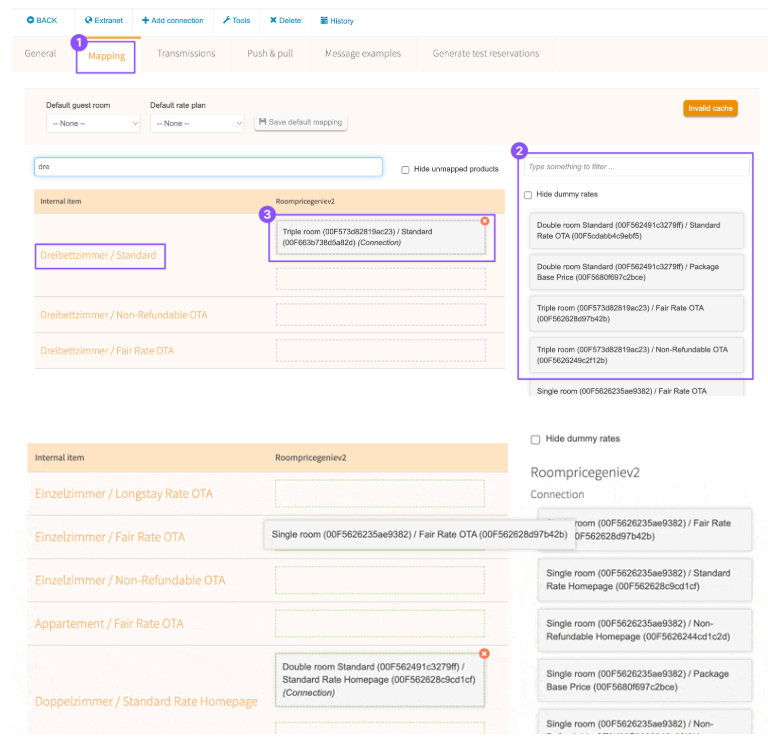Screen dimensions: 768x751
Task: Expand the Default rate plan dropdown
Action: 197,123
